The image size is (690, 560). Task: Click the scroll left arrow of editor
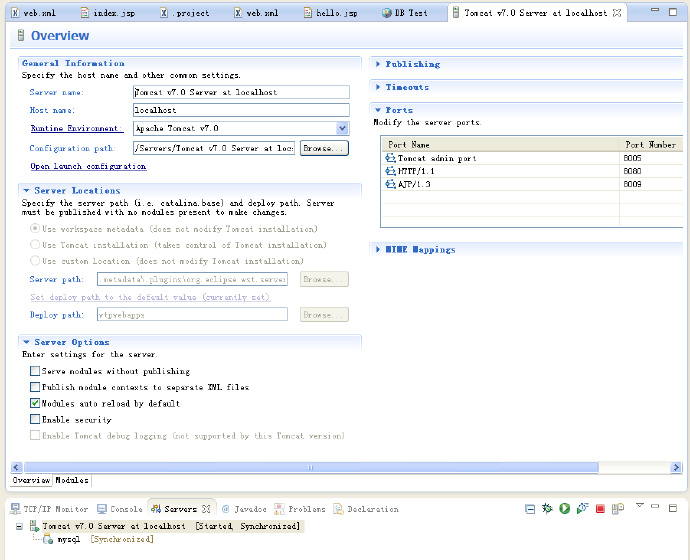[x=16, y=467]
